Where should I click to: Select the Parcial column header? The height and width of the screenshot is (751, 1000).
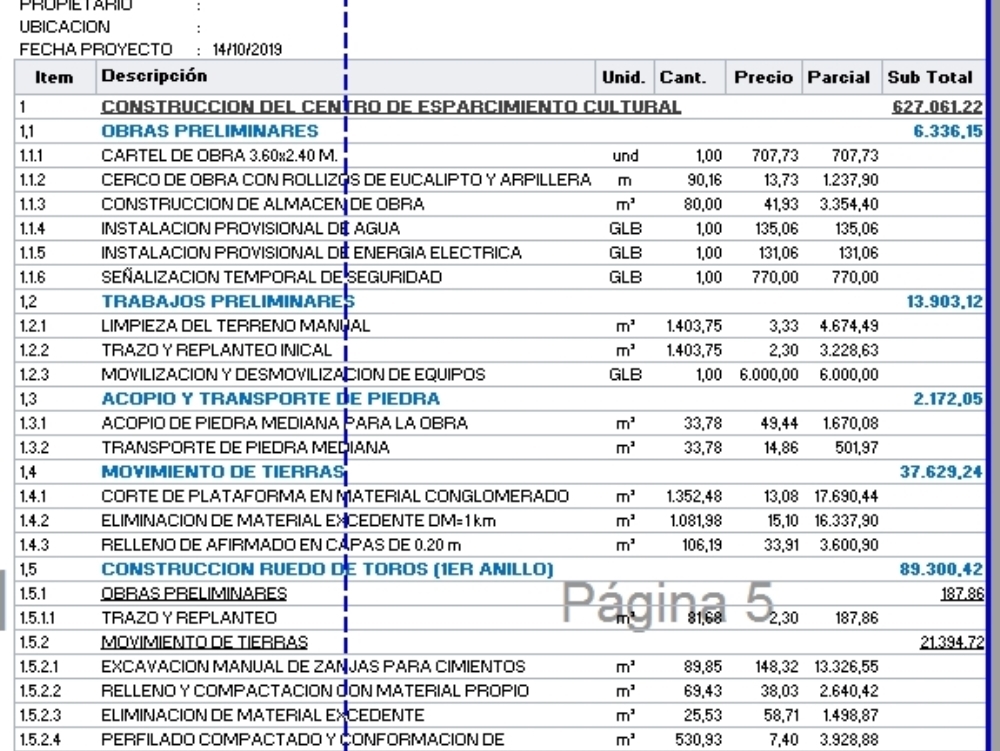point(842,77)
